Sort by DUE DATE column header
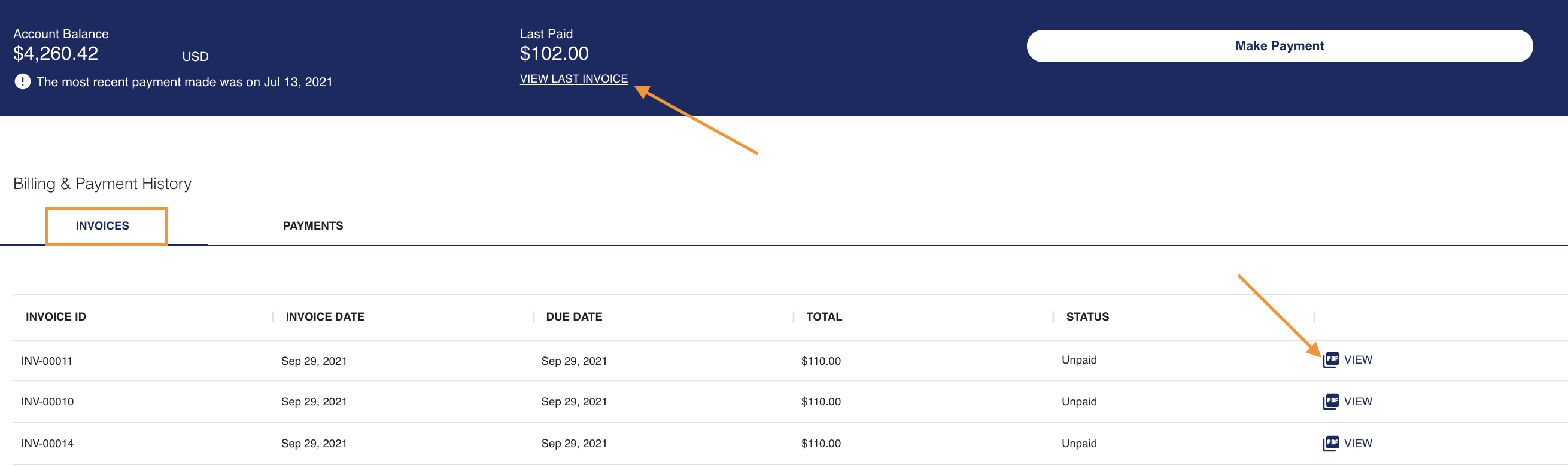The image size is (1568, 467). click(574, 317)
